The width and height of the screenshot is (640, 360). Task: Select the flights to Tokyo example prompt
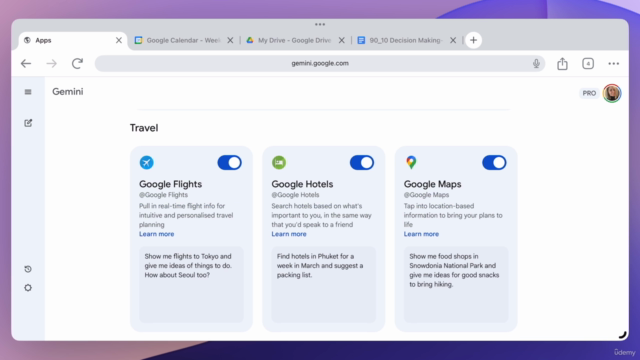tap(191, 284)
